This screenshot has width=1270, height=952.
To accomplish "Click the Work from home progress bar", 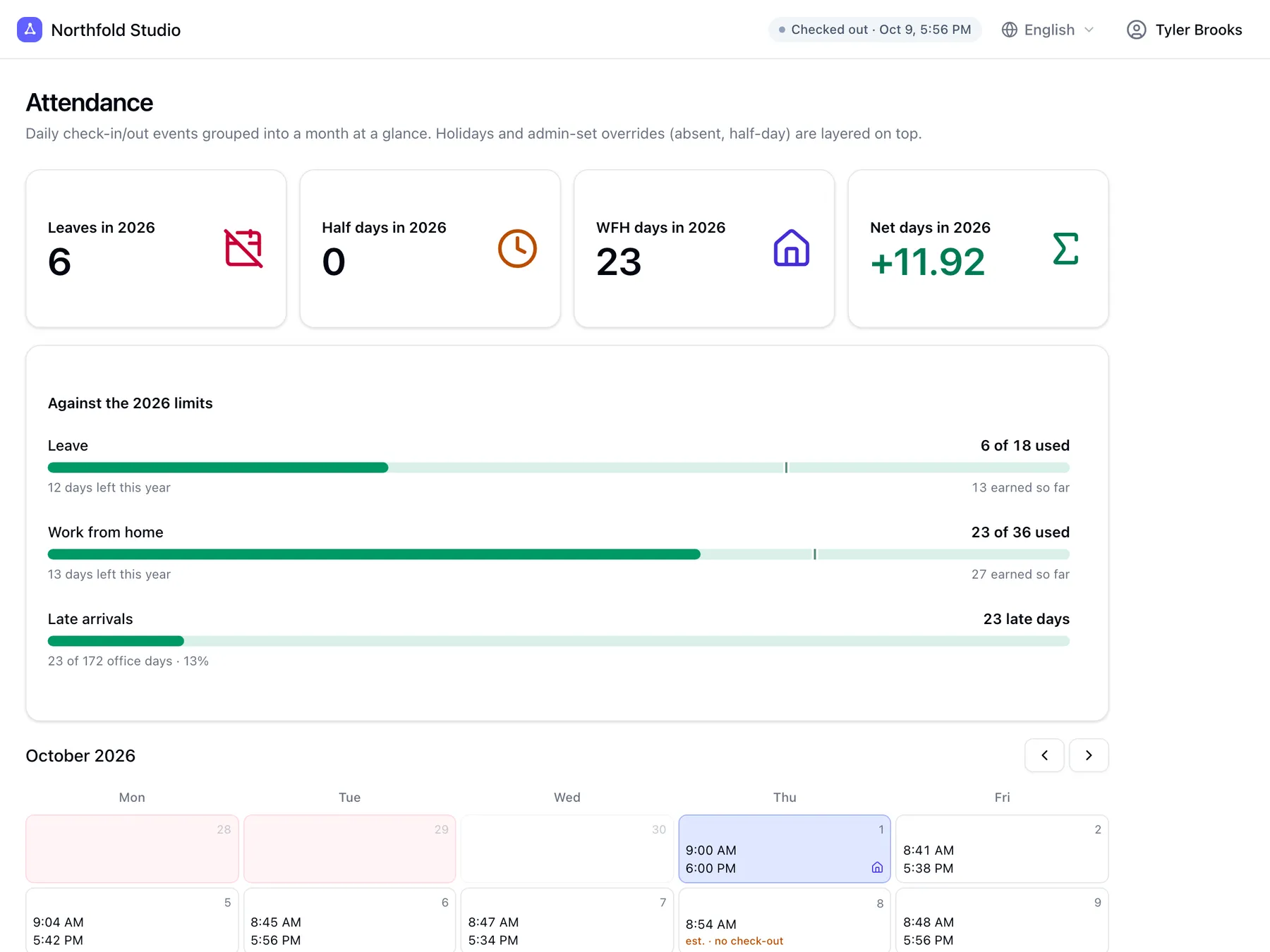I will [559, 554].
